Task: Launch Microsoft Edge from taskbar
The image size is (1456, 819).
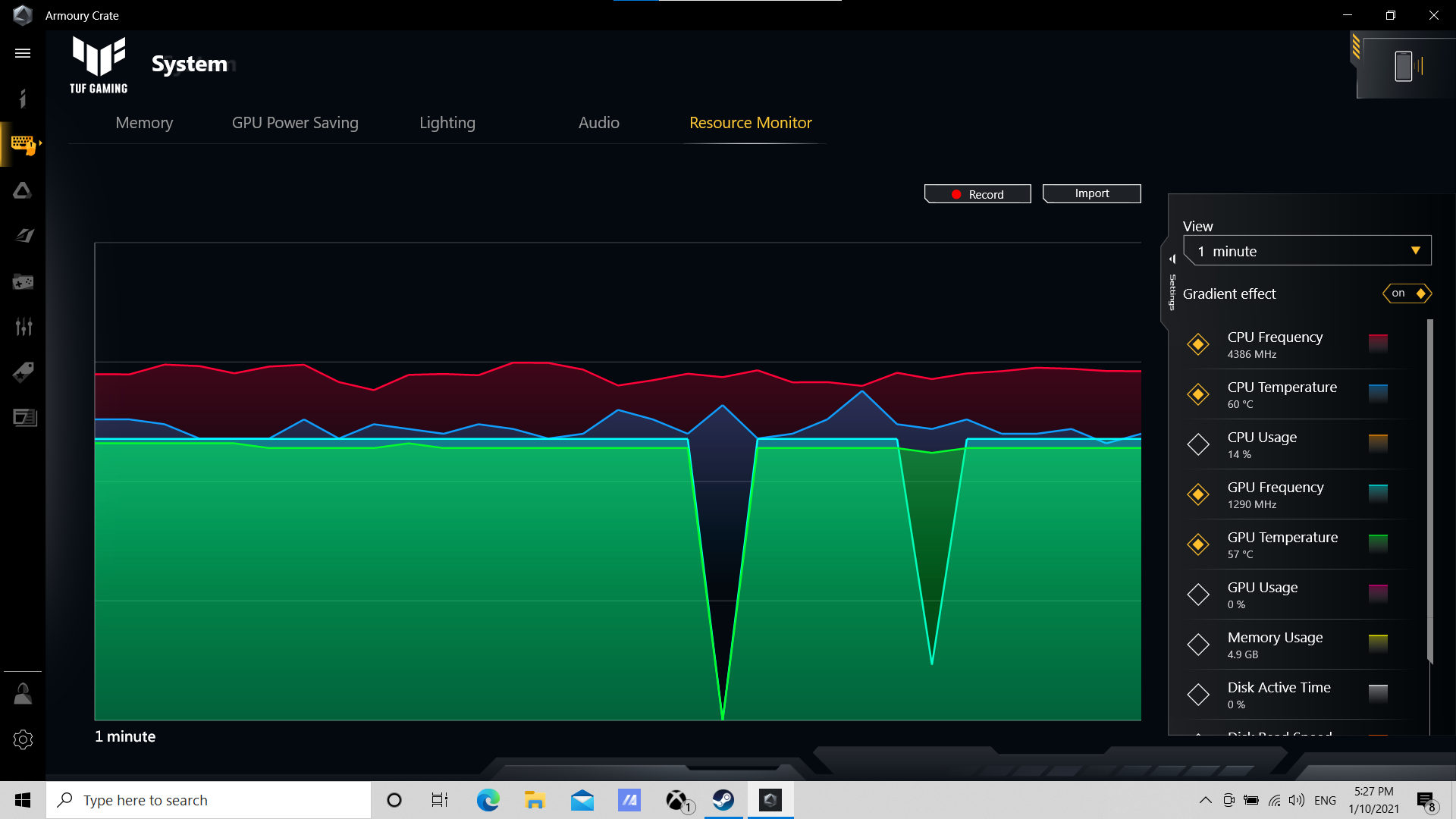Action: coord(488,800)
